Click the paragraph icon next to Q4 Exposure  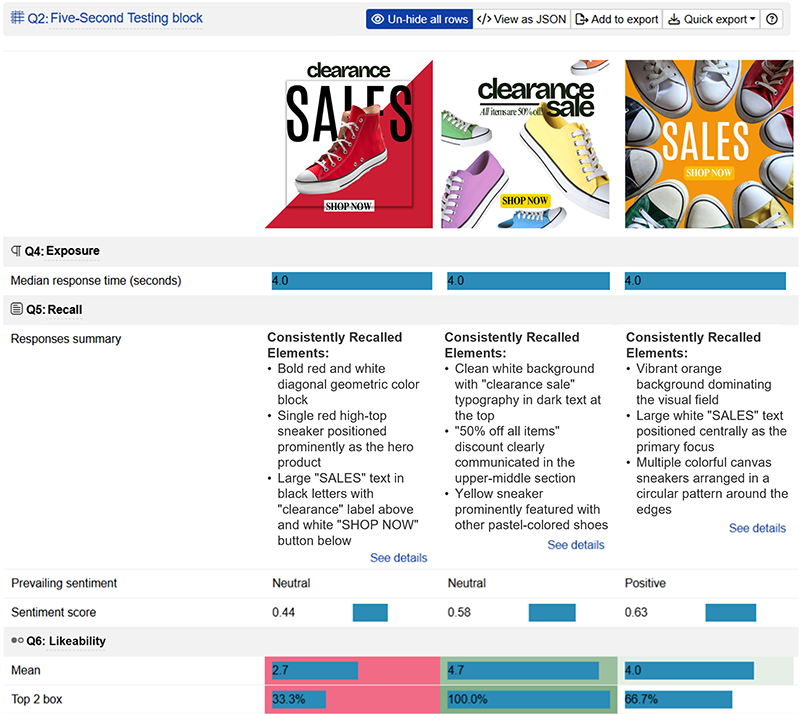pyautogui.click(x=16, y=251)
